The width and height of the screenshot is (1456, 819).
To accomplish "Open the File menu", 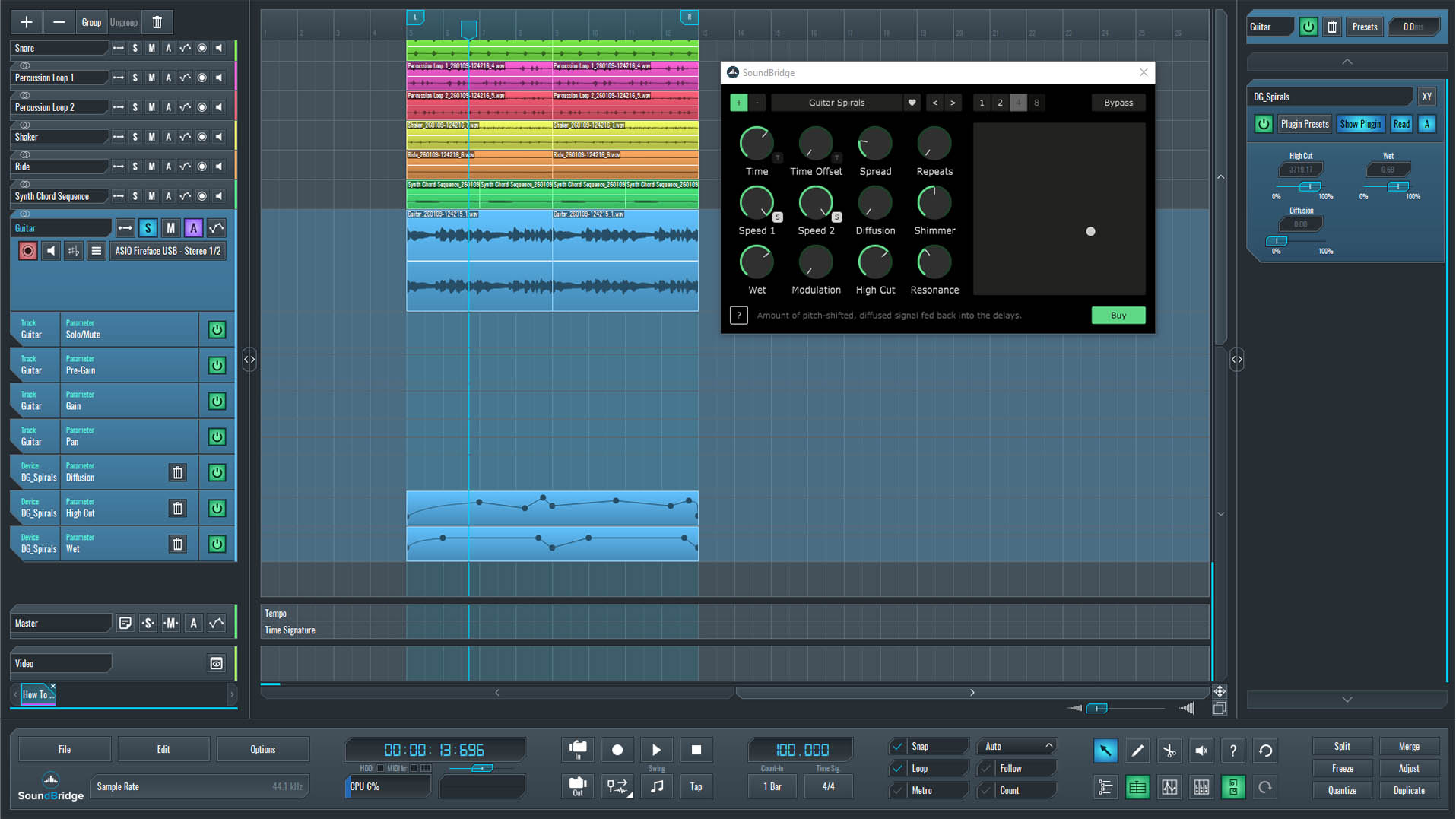I will point(65,750).
